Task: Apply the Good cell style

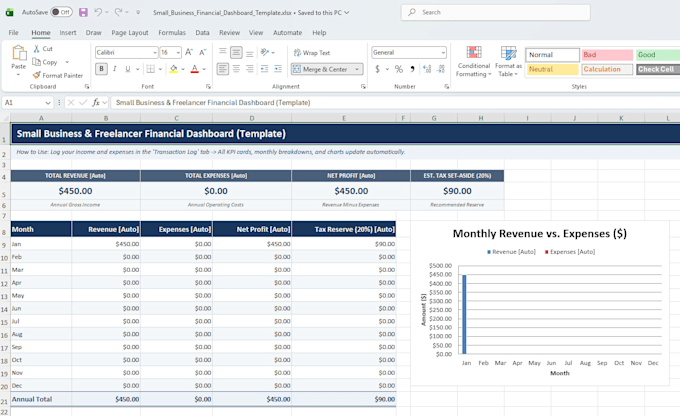Action: coord(658,55)
